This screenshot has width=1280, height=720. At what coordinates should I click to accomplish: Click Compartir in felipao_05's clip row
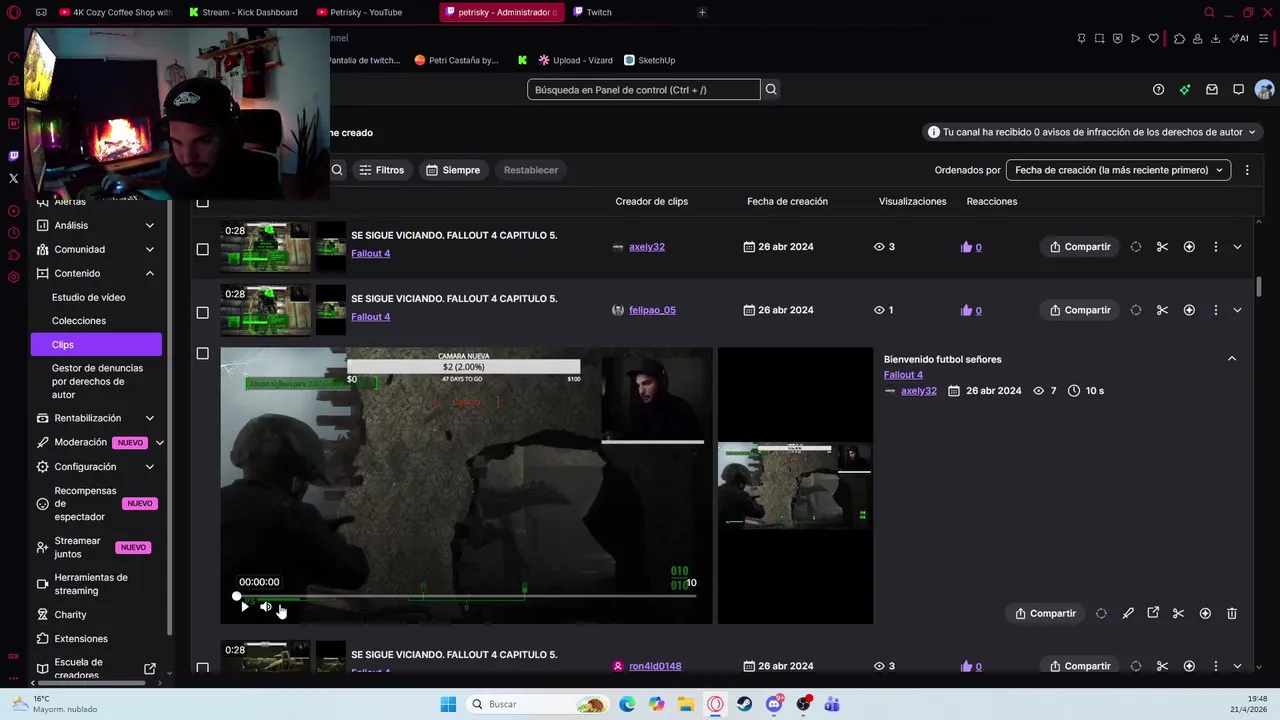coord(1080,310)
